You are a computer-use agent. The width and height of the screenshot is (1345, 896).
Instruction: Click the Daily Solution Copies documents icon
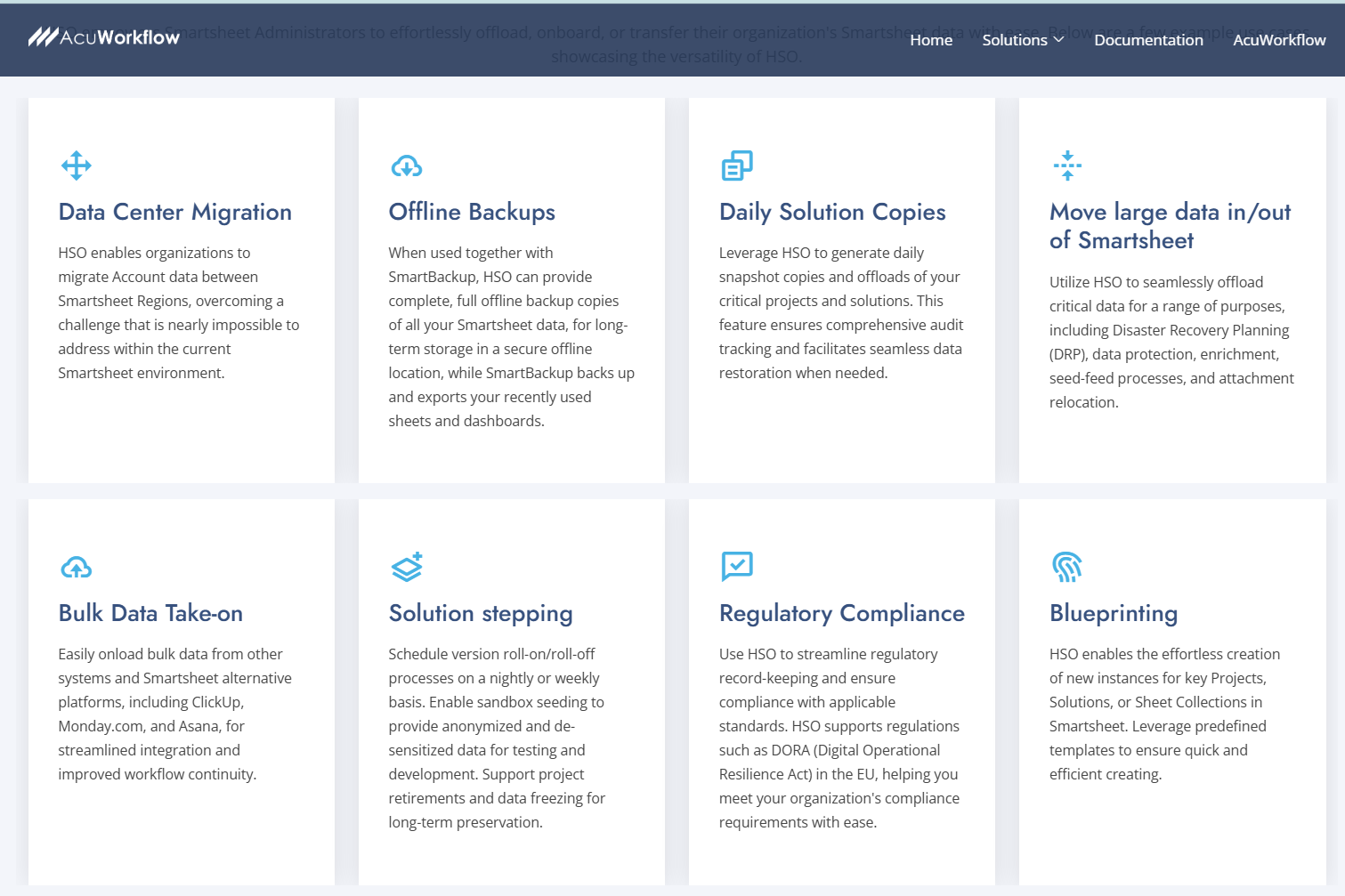tap(737, 165)
